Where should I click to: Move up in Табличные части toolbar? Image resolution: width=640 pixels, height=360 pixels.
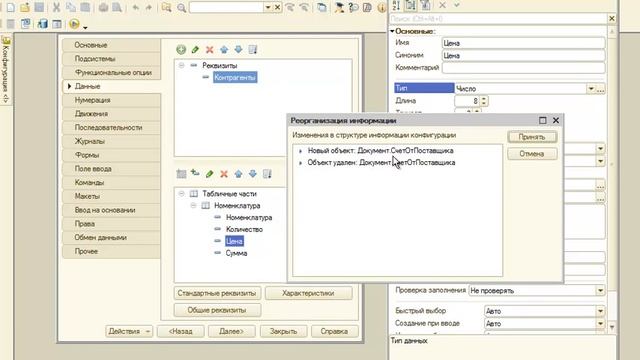[x=238, y=174]
